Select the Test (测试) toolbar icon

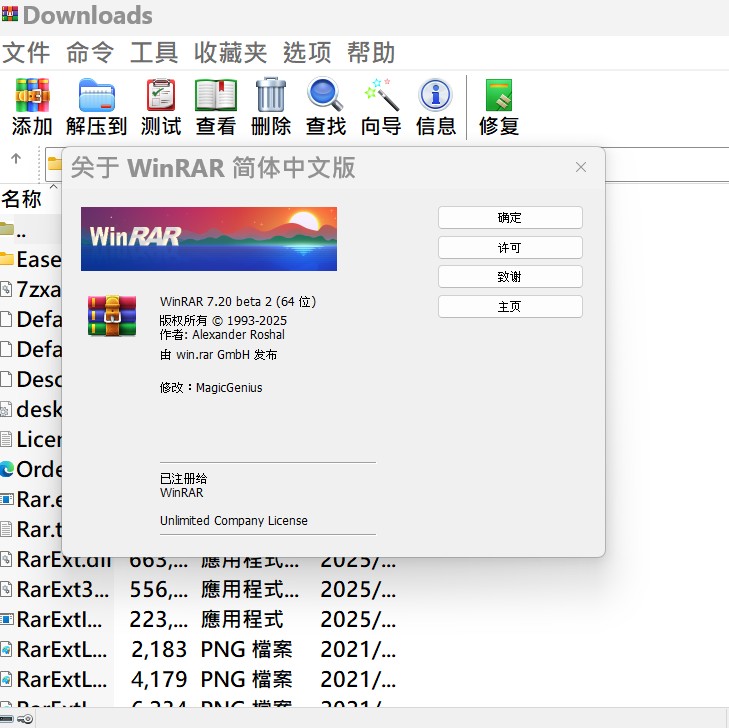161,96
